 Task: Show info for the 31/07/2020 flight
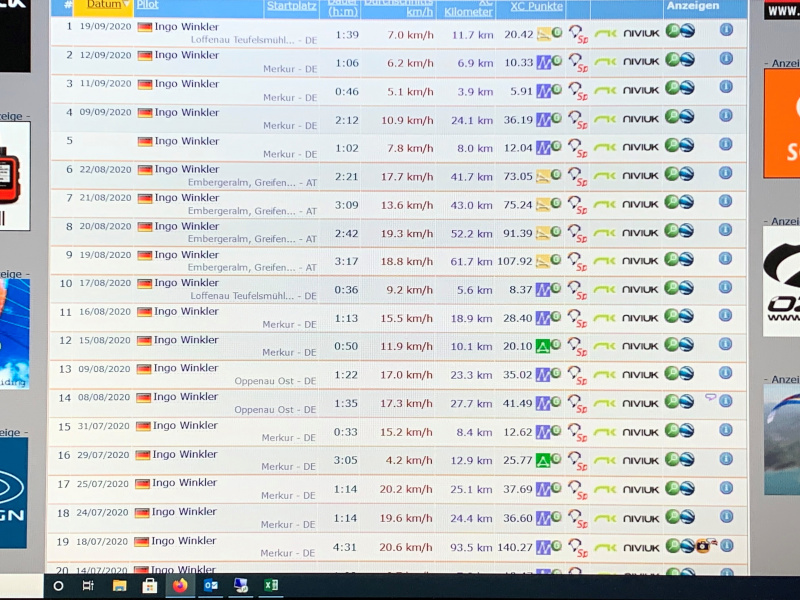(x=726, y=430)
